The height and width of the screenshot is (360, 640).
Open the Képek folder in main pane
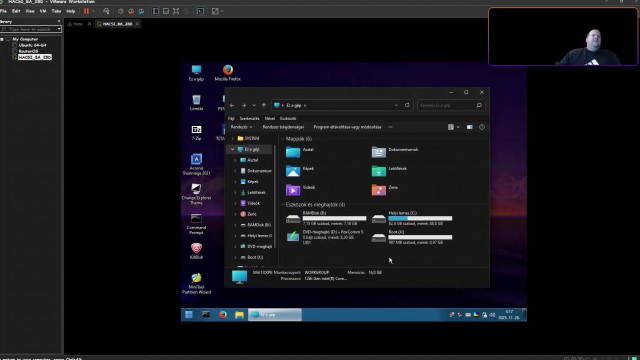300,170
